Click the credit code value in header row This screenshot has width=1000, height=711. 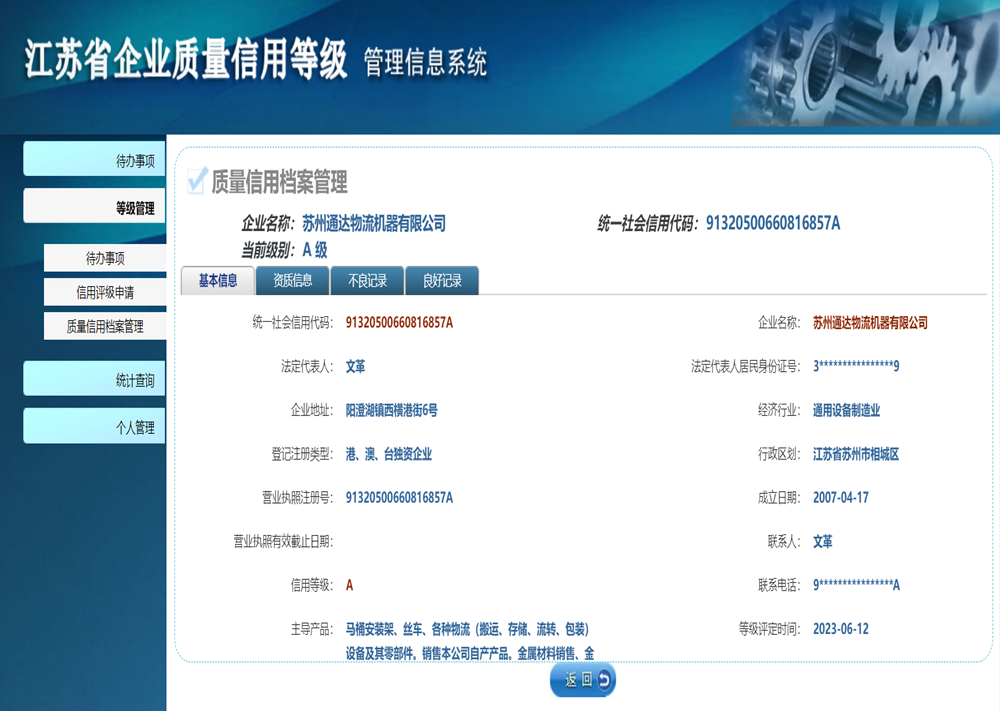click(x=773, y=223)
